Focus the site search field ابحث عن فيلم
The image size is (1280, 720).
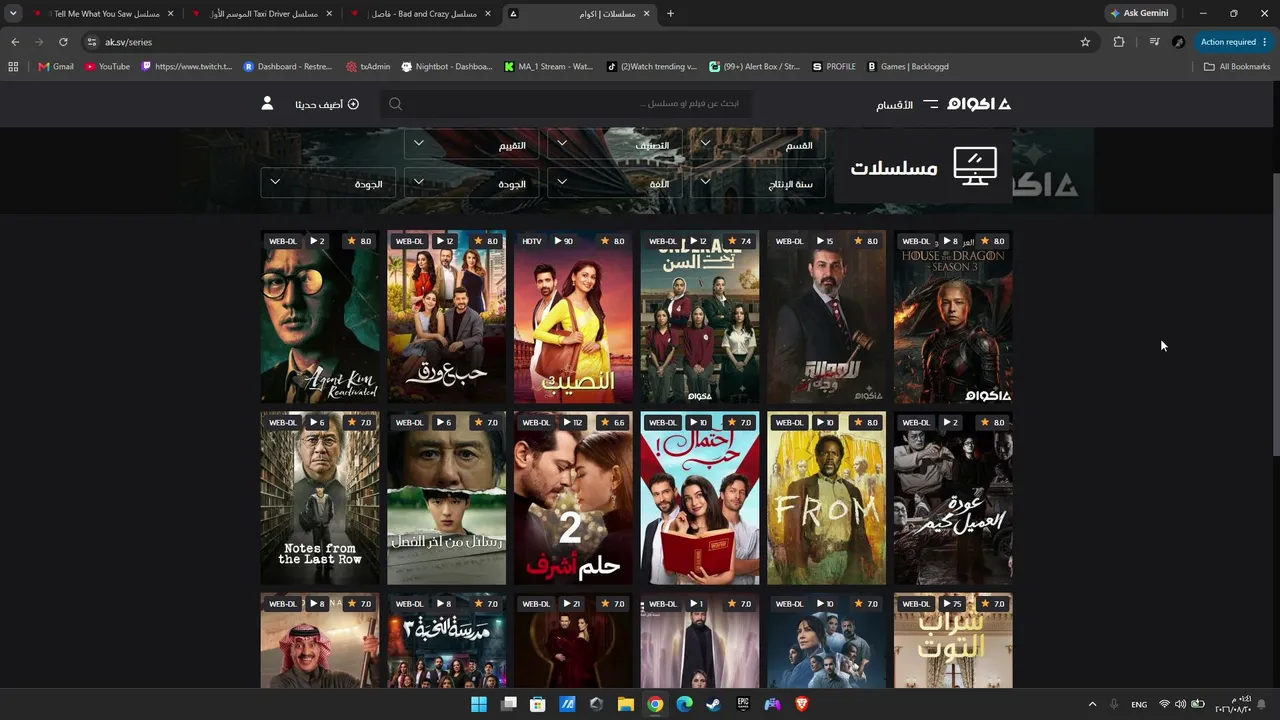pyautogui.click(x=566, y=104)
